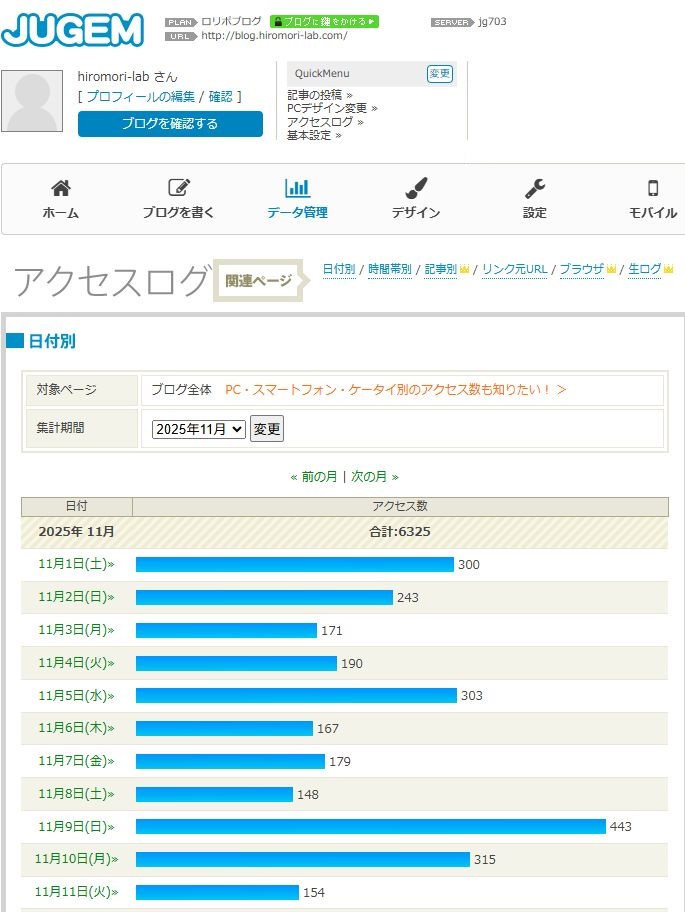This screenshot has width=685, height=912.
Task: Click the ブログを確認する button
Action: pos(170,124)
